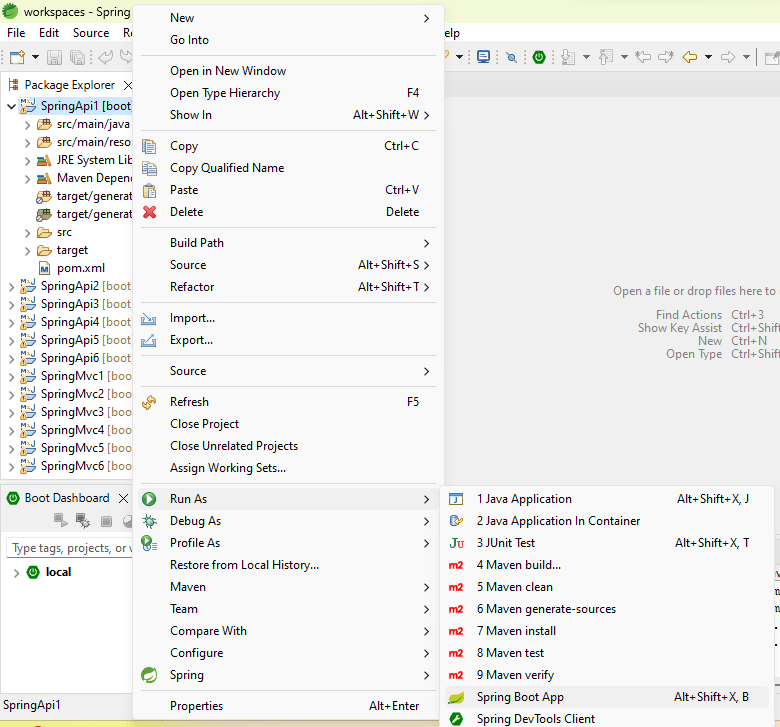Close the Package Explorer view

pyautogui.click(x=127, y=85)
